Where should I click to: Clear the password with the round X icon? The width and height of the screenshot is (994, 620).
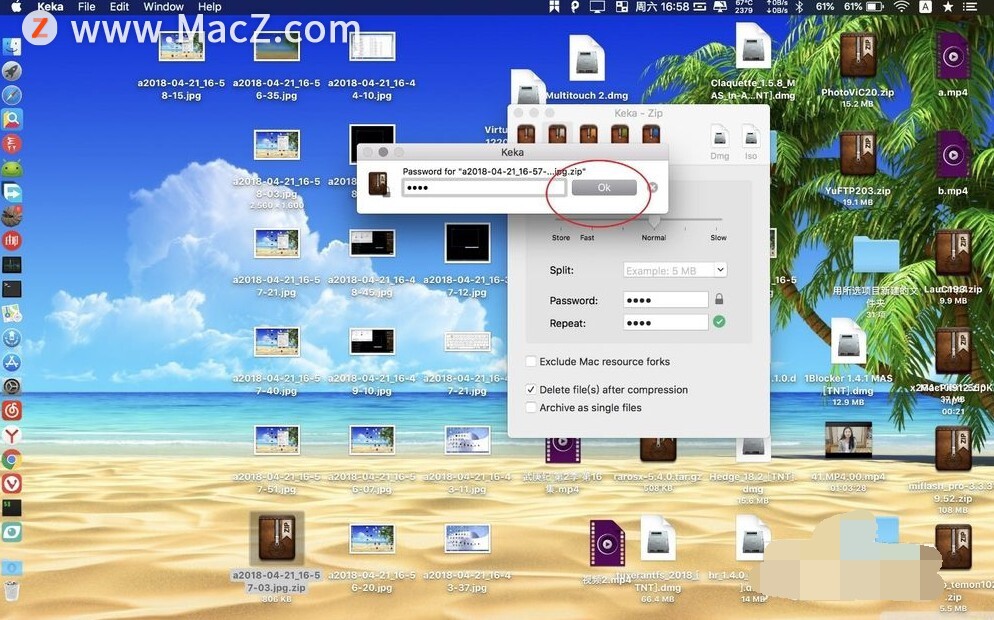(x=652, y=188)
